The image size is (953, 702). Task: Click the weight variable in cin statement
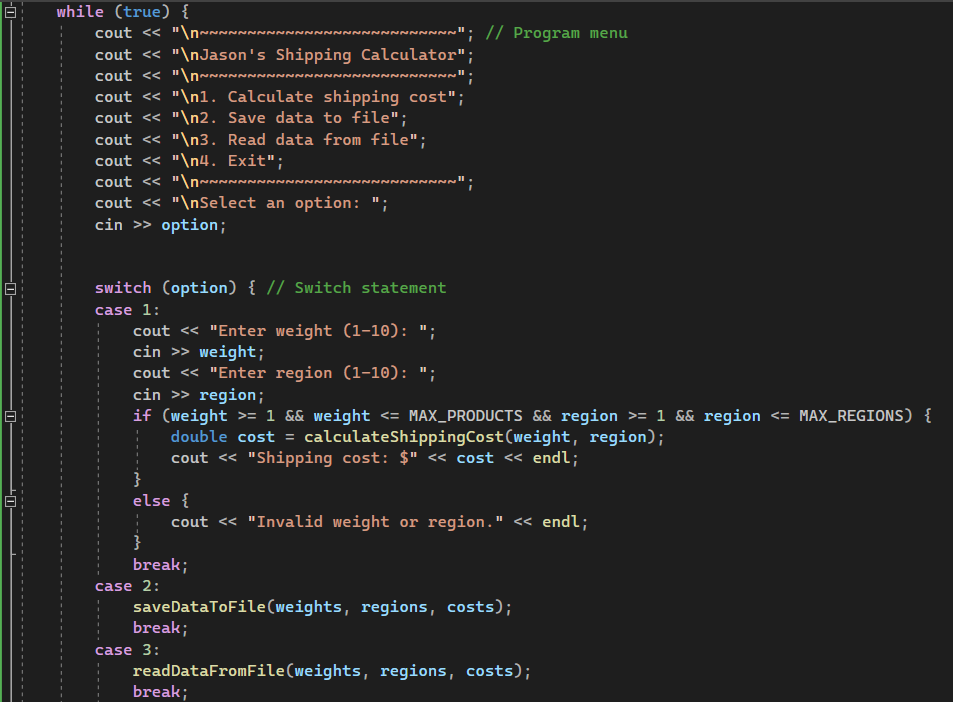pyautogui.click(x=227, y=351)
